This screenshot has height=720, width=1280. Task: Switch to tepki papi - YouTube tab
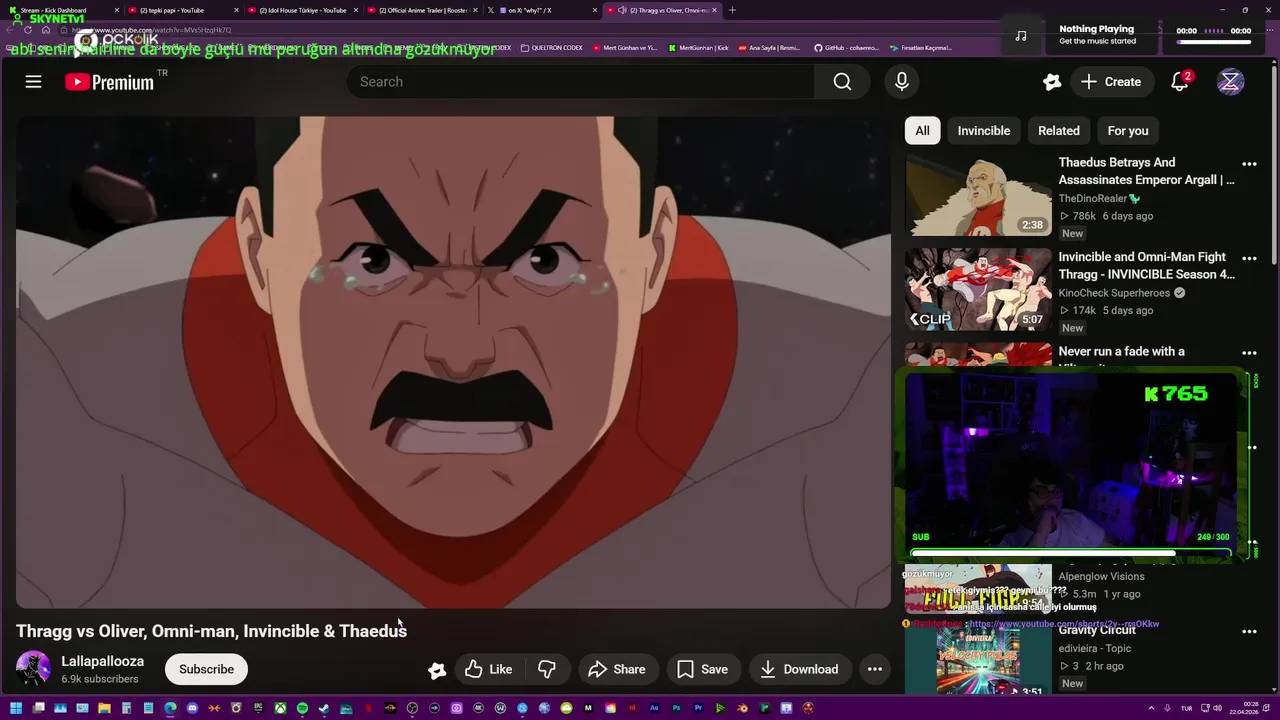point(180,10)
